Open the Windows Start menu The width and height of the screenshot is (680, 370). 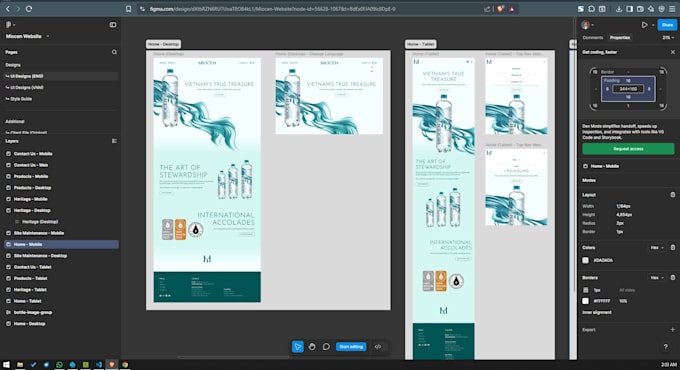[x=7, y=365]
